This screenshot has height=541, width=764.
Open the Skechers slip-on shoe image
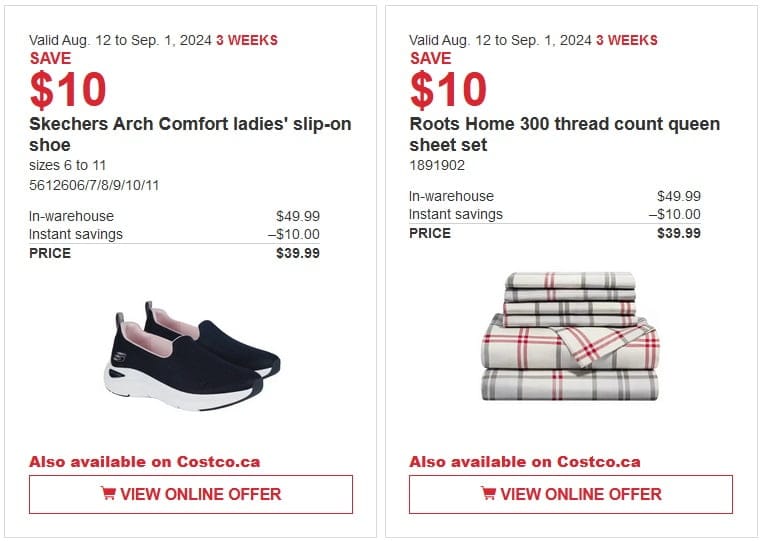(192, 357)
